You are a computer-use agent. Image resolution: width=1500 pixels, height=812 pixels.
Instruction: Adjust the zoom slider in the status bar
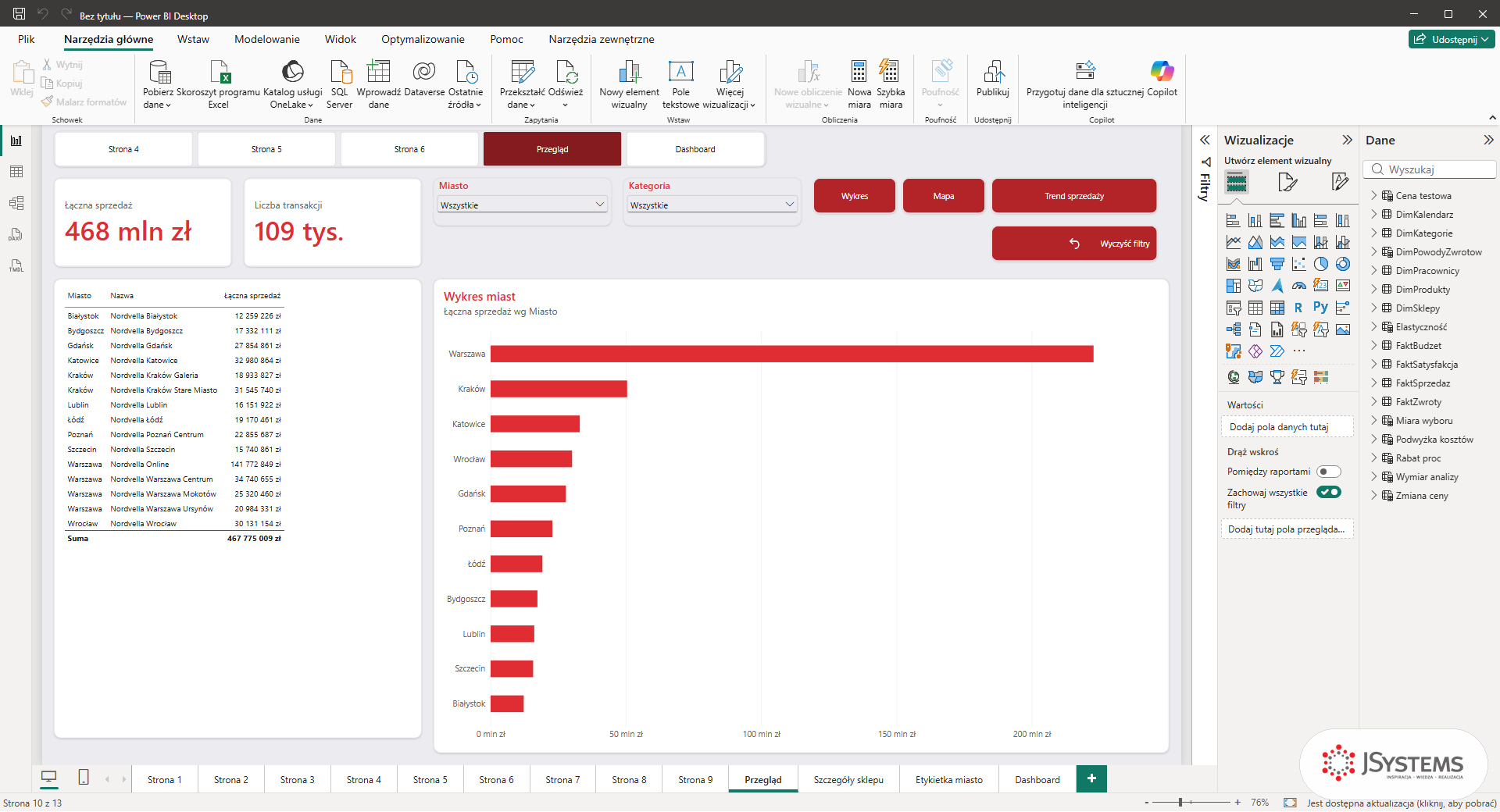(x=1181, y=802)
